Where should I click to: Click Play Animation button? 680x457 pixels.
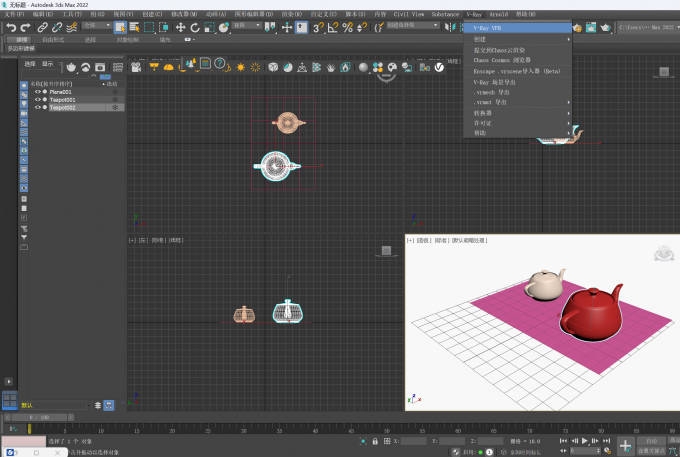[x=585, y=441]
